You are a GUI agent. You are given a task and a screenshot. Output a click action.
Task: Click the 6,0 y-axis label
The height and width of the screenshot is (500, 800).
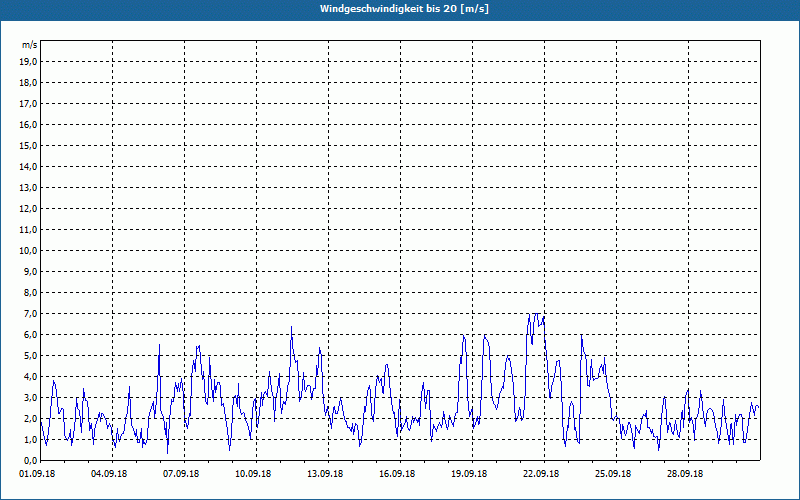(31, 334)
